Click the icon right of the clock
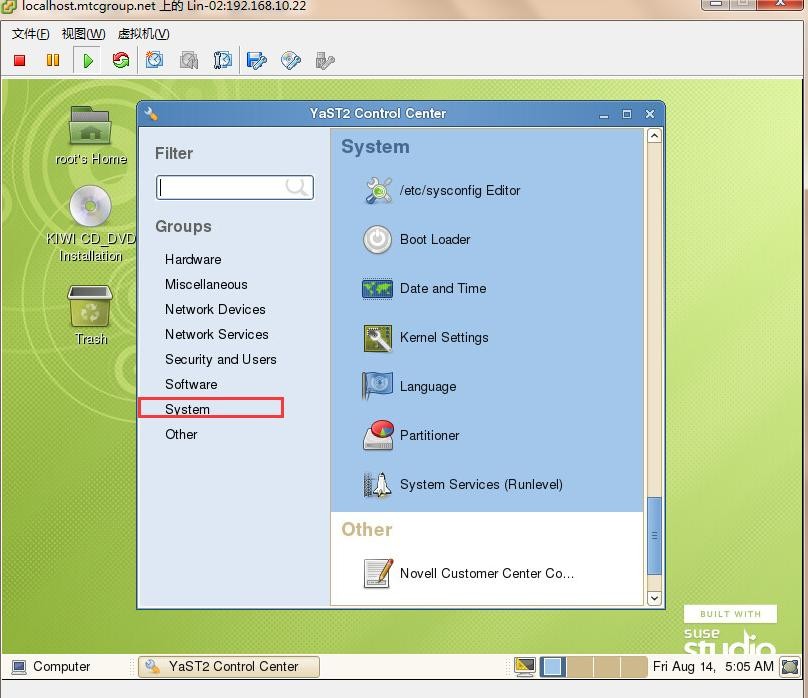This screenshot has width=808, height=698. pyautogui.click(x=789, y=667)
